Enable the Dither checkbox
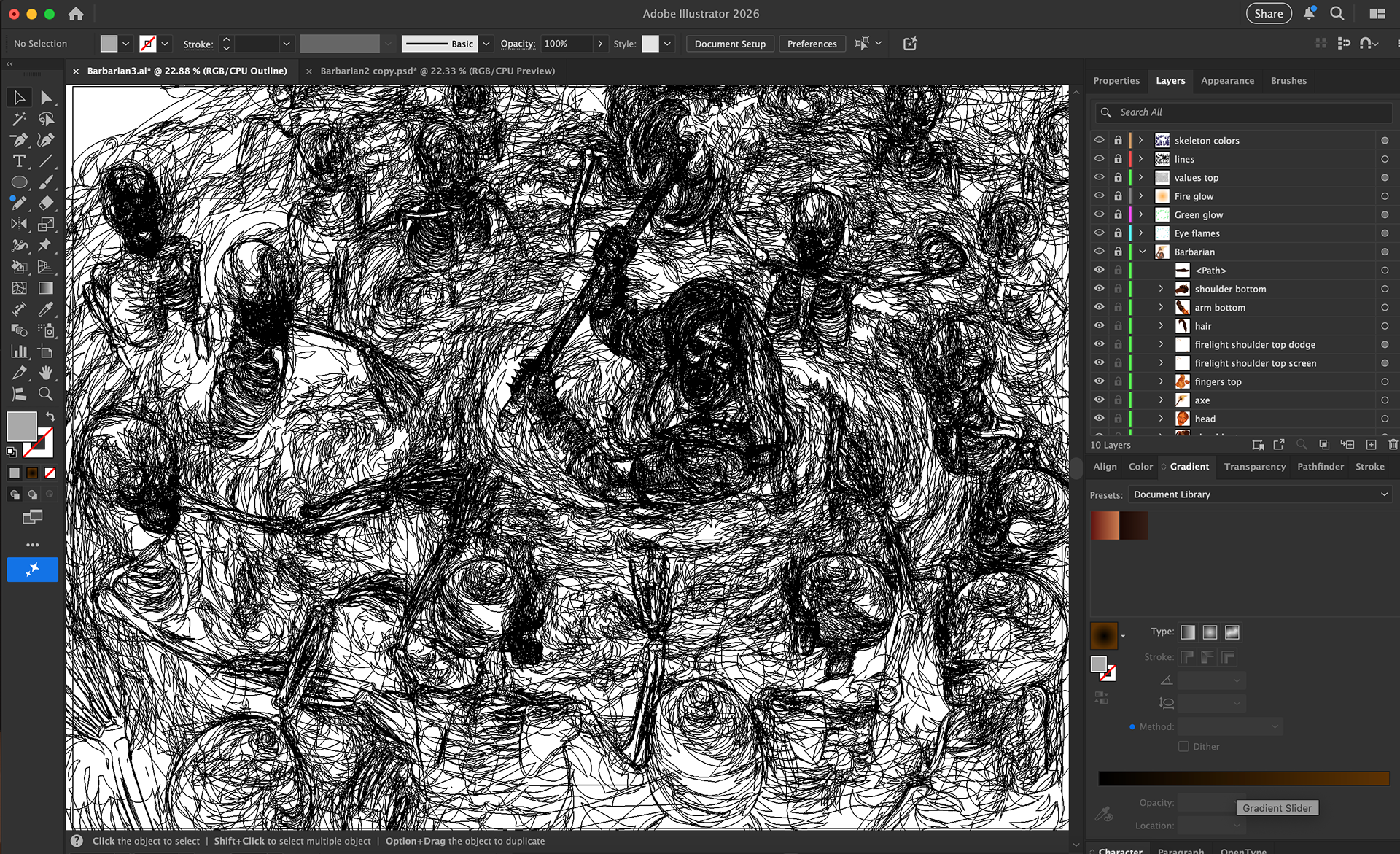The height and width of the screenshot is (854, 1400). click(x=1183, y=746)
